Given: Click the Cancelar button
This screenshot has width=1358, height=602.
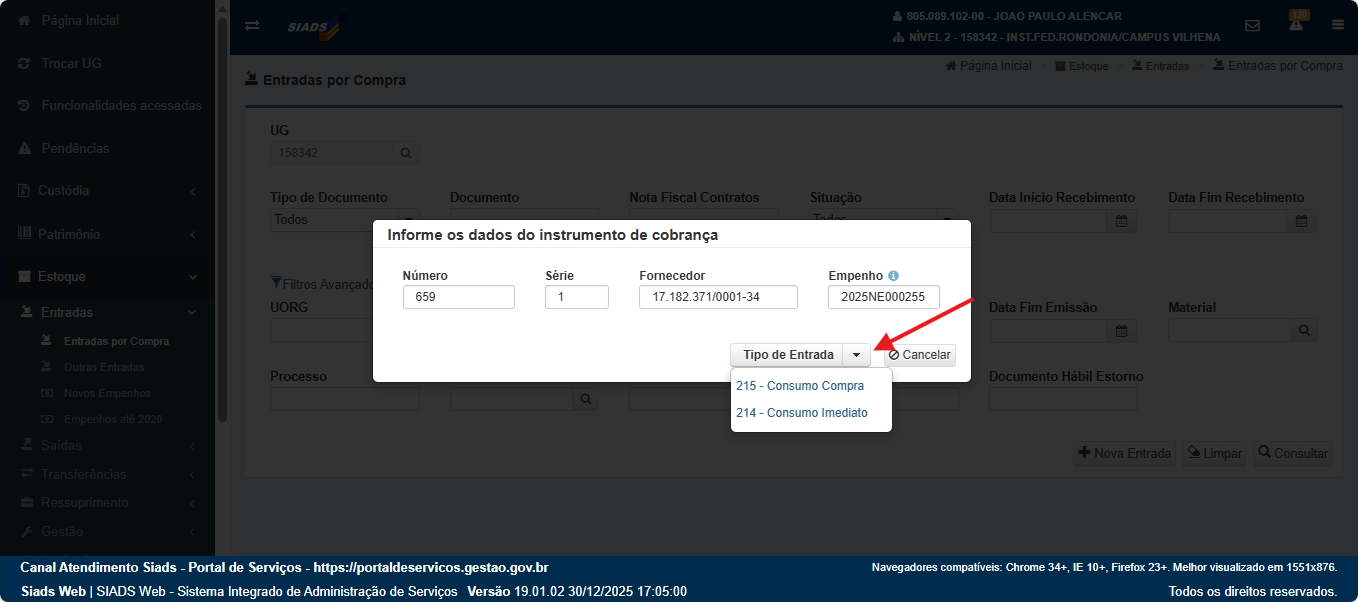Looking at the screenshot, I should (x=919, y=355).
